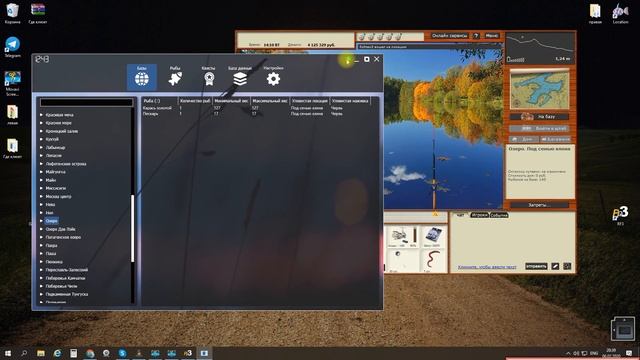Click the lake map thumbnail in game window
Screen dimensions: 640x360
coord(540,89)
